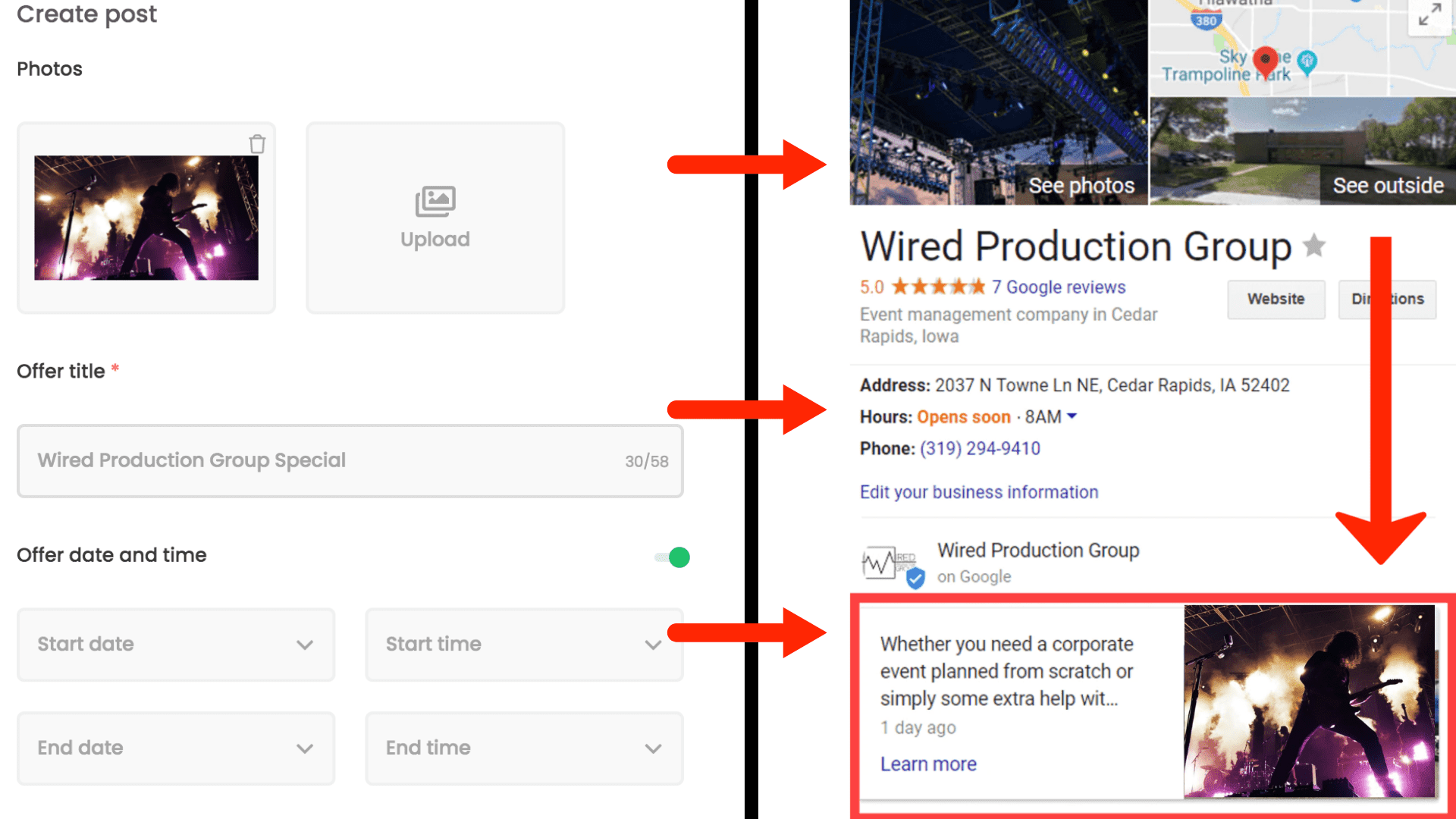Click the star icon beside Wired Production Group
This screenshot has height=819, width=1456.
[x=1314, y=246]
